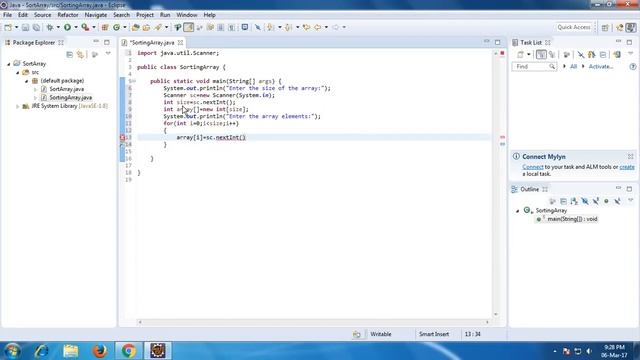640x360 pixels.
Task: Click the Open Perspective icon
Action: (x=605, y=27)
